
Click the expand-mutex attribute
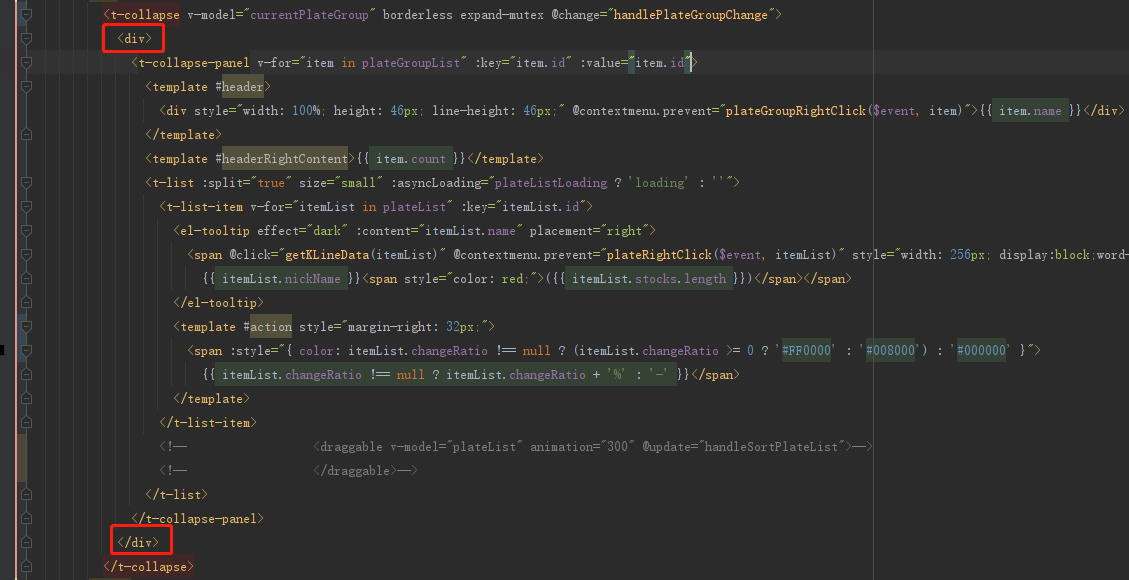(503, 15)
